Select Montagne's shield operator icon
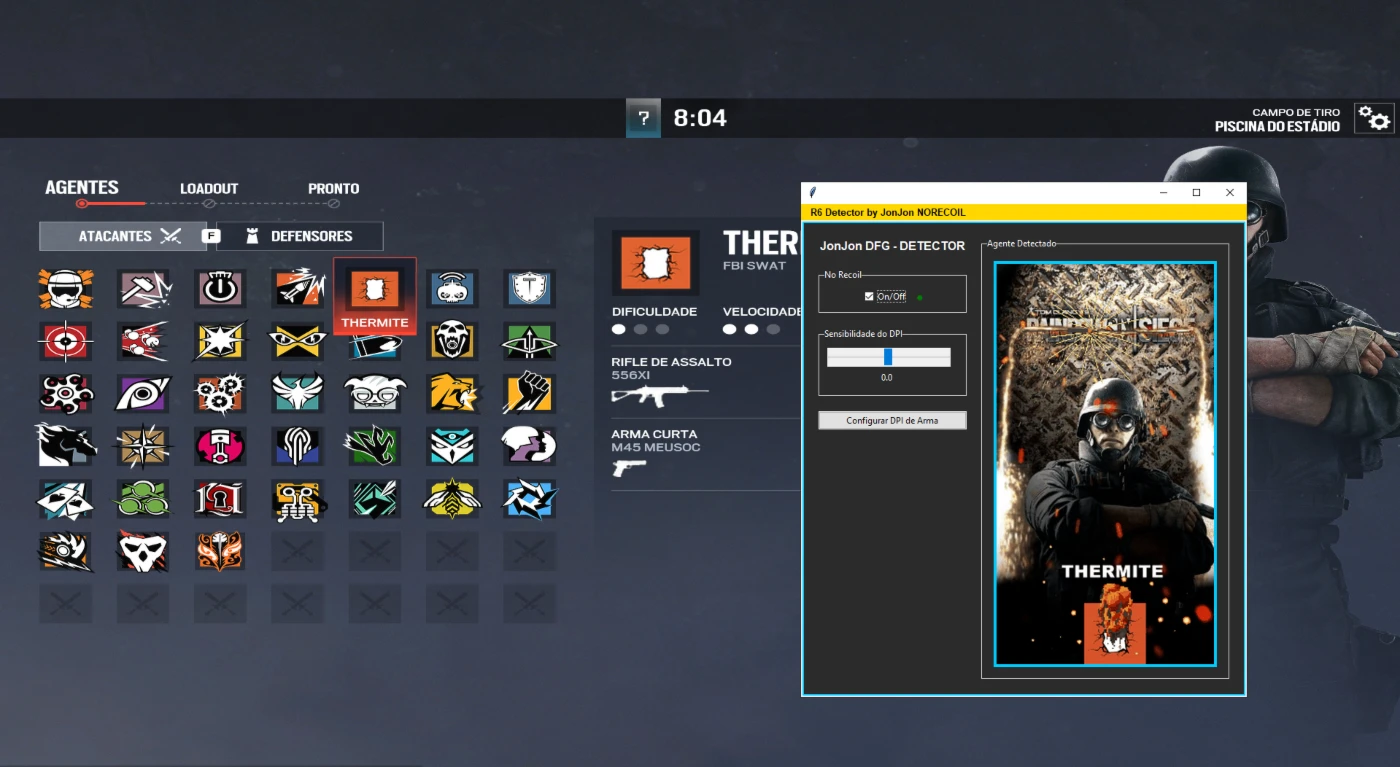The image size is (1400, 767). (529, 288)
